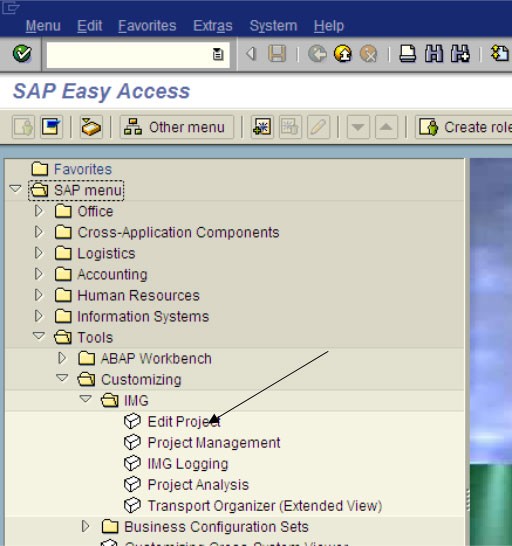Click the Find Next binoculars-plus icon

point(460,54)
